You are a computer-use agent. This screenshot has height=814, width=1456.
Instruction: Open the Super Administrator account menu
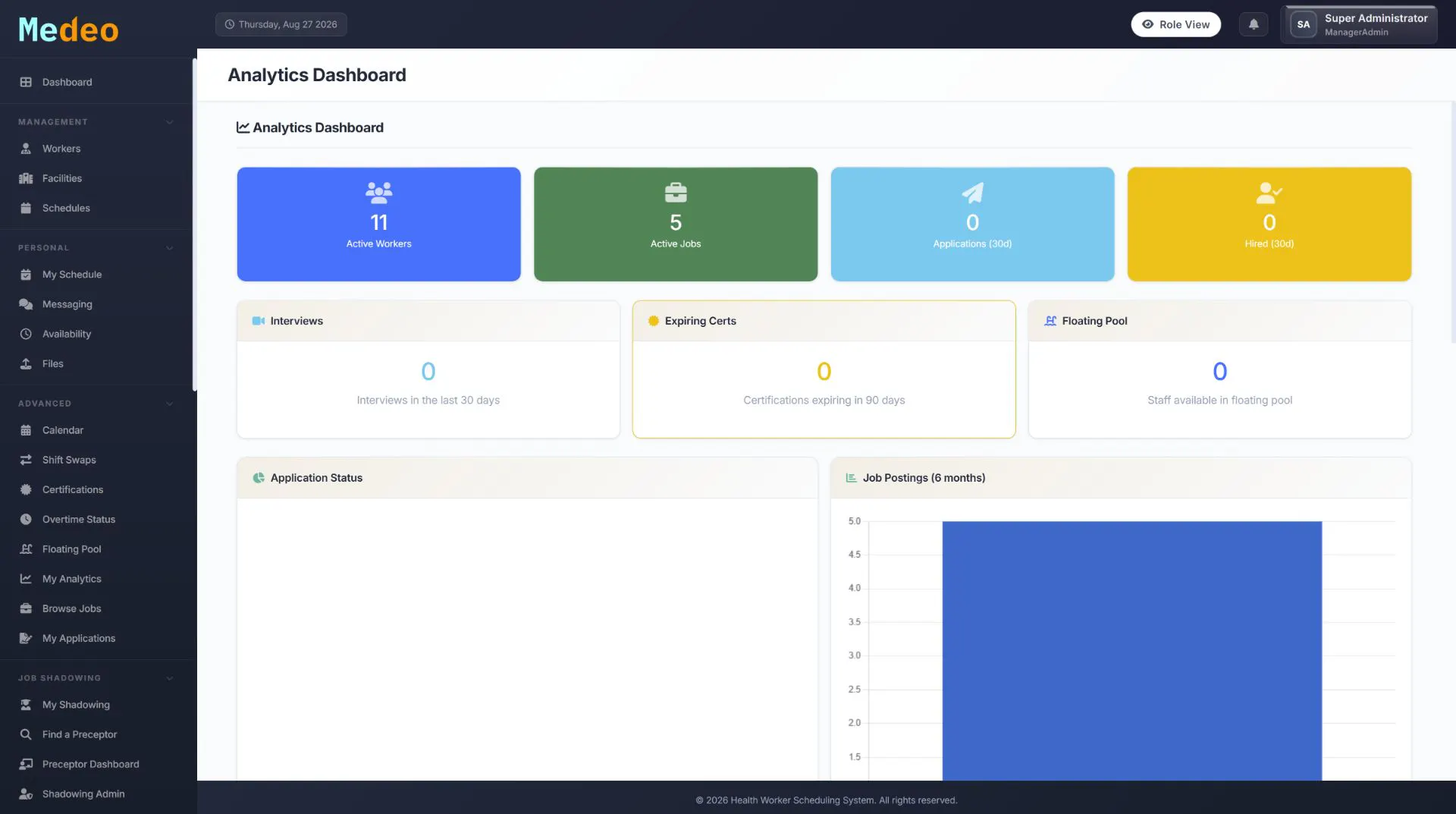(x=1358, y=24)
